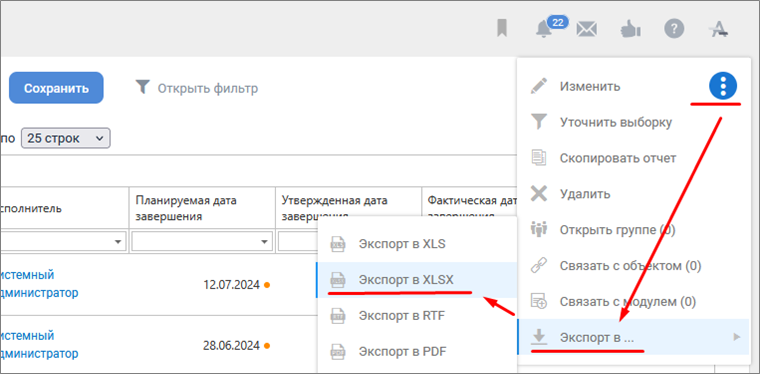Image resolution: width=760 pixels, height=374 pixels.
Task: Click module icon beside Связать с модулем
Action: point(538,301)
